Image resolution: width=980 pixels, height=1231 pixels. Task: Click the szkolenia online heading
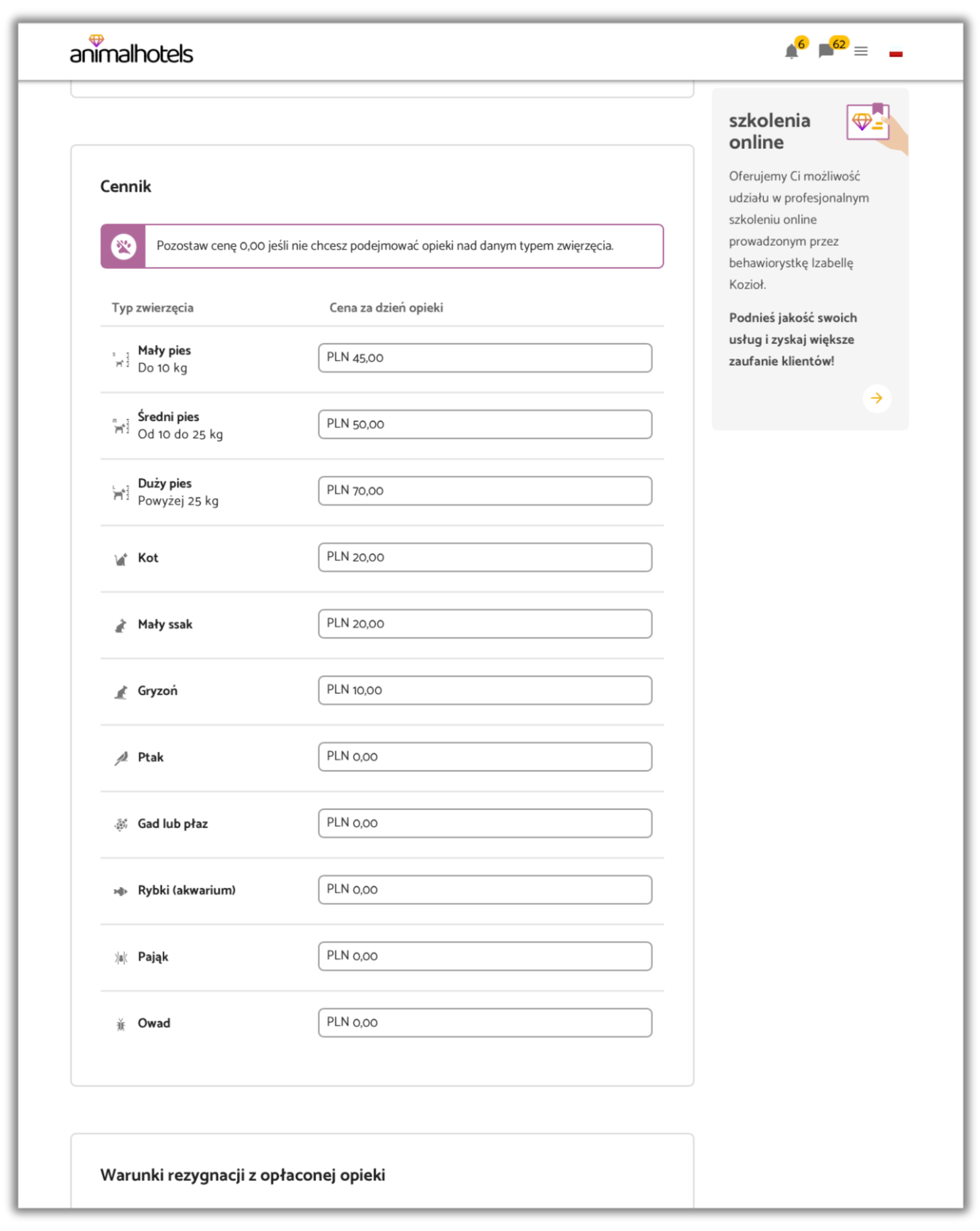pos(769,131)
